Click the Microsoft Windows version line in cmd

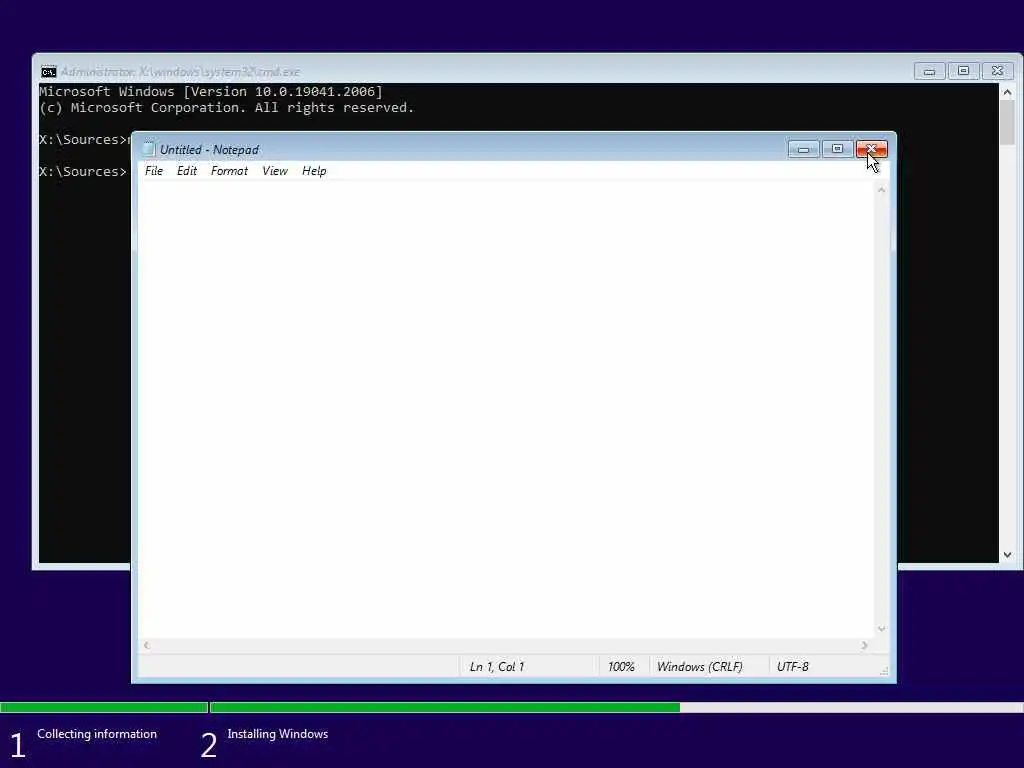pos(211,91)
